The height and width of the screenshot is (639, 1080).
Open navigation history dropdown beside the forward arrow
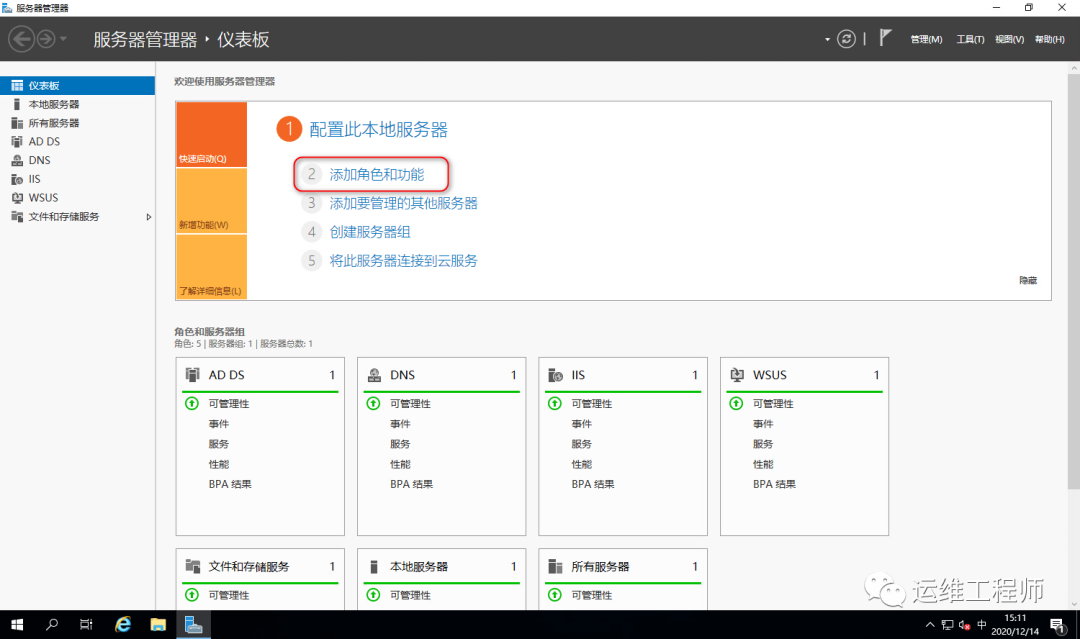click(63, 39)
